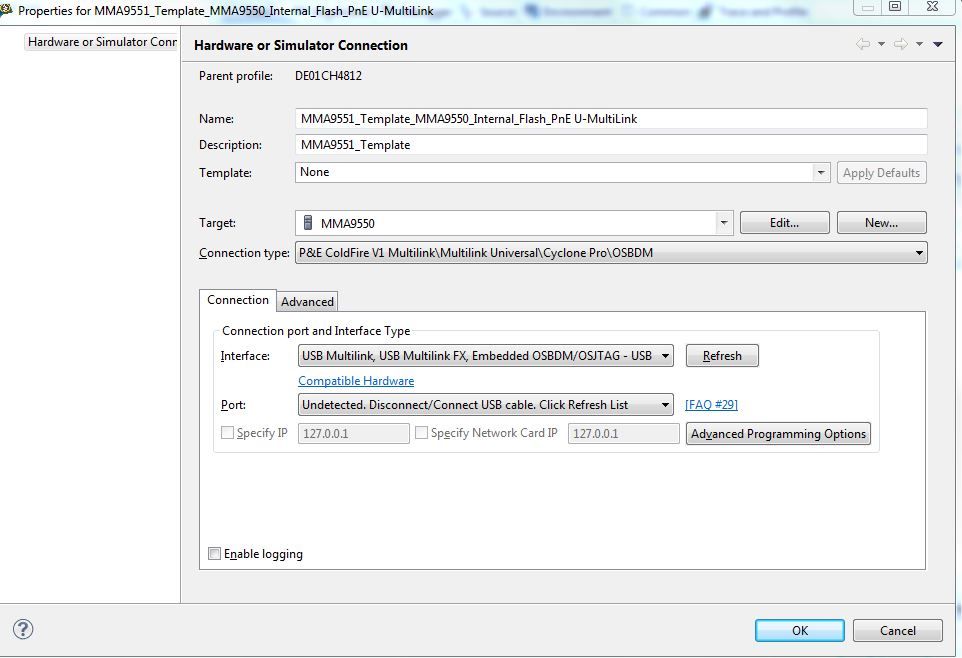The height and width of the screenshot is (658, 962).
Task: Open the Compatible Hardware link
Action: (356, 381)
